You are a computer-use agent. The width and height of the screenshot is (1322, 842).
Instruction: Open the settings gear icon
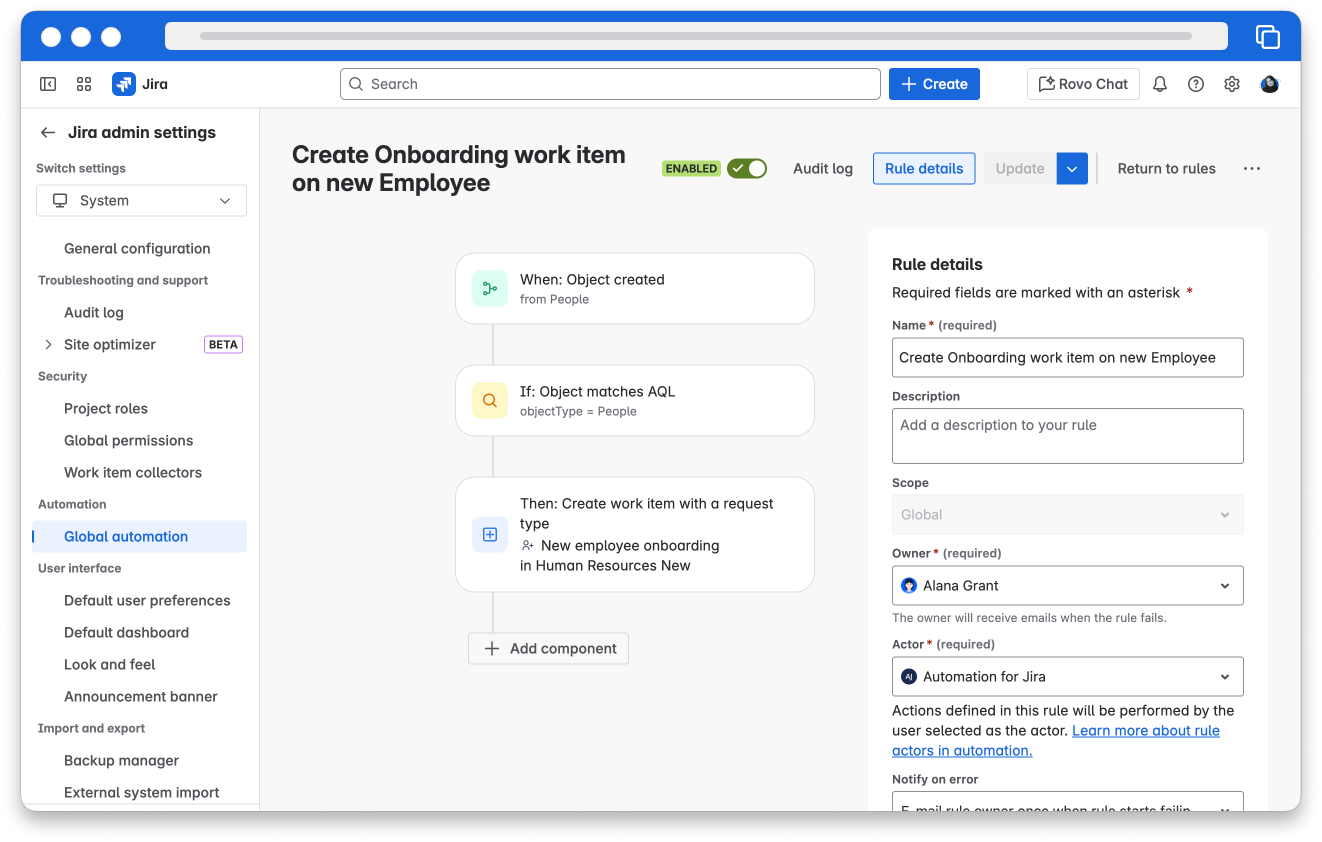[1232, 84]
